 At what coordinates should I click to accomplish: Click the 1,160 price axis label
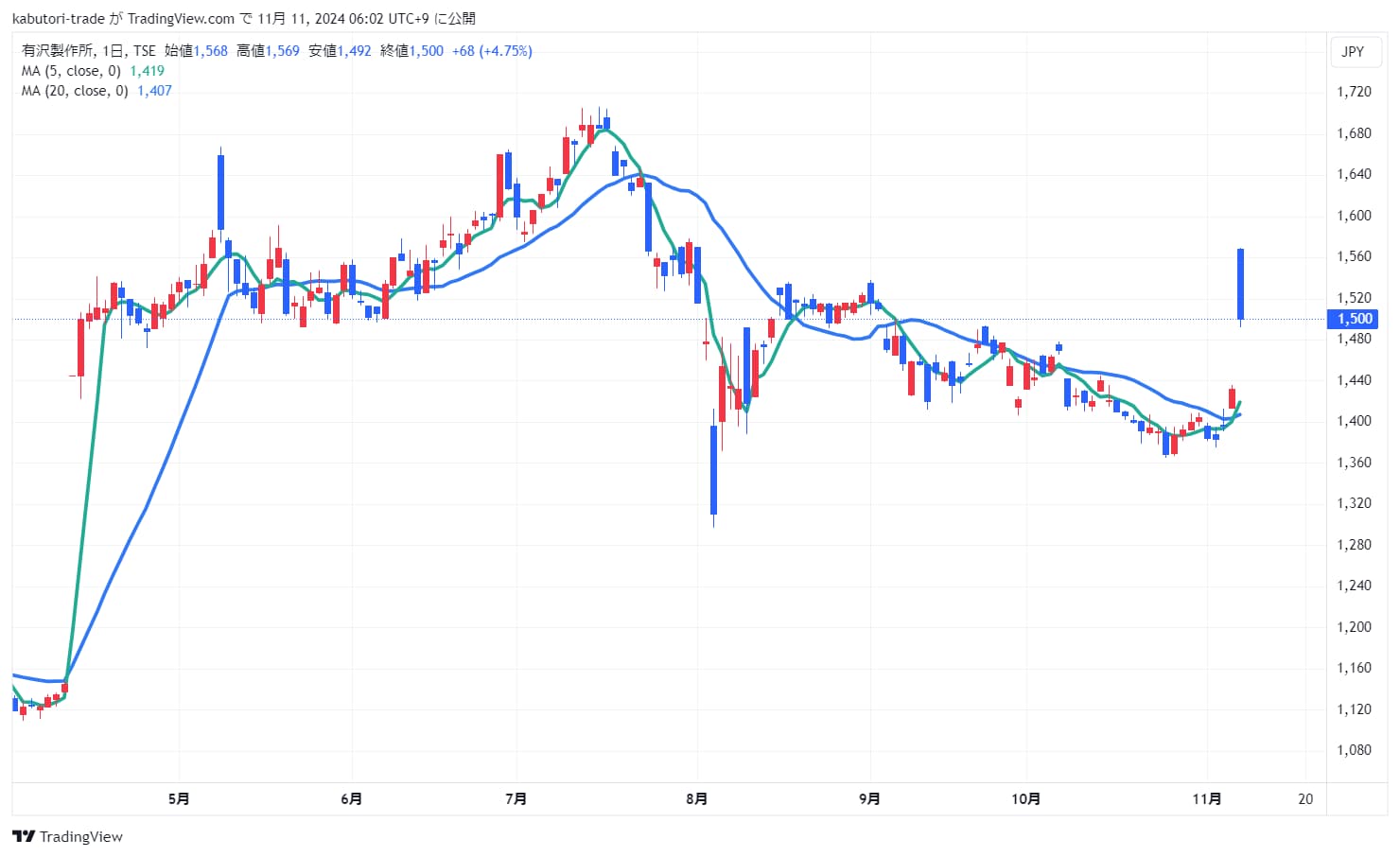click(1354, 668)
